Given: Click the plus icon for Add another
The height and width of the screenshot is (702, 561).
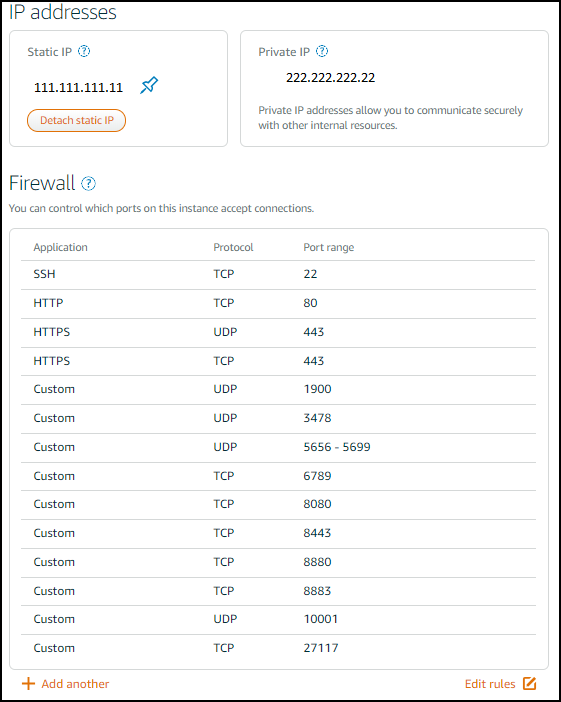Looking at the screenshot, I should (x=28, y=684).
